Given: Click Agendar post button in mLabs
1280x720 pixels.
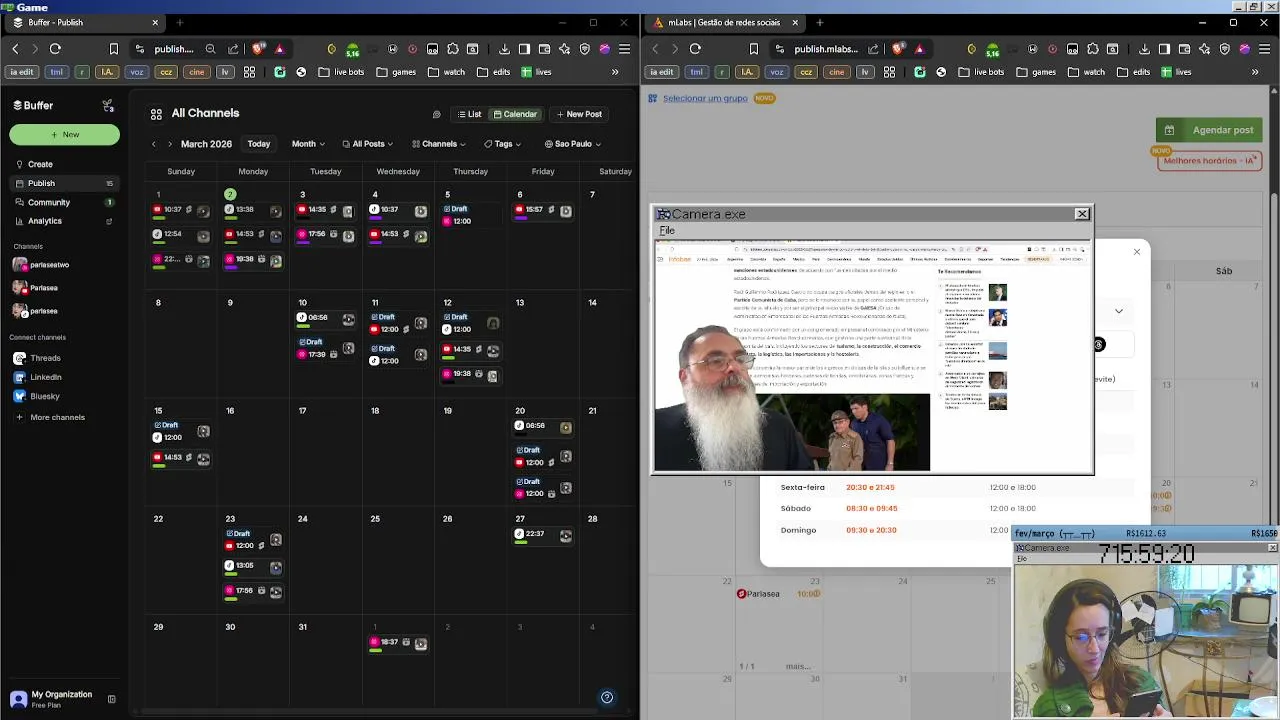Looking at the screenshot, I should pyautogui.click(x=1209, y=130).
